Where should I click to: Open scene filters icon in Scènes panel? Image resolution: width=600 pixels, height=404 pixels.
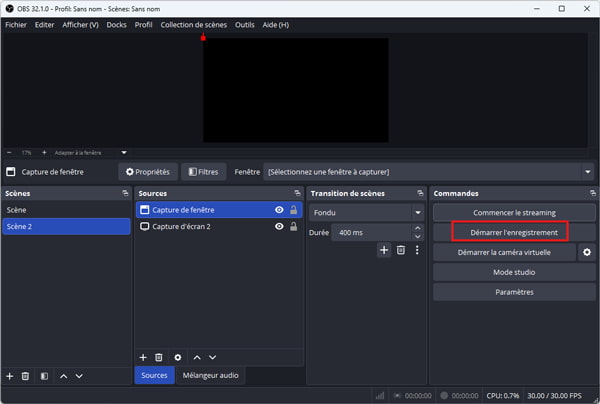coord(43,376)
